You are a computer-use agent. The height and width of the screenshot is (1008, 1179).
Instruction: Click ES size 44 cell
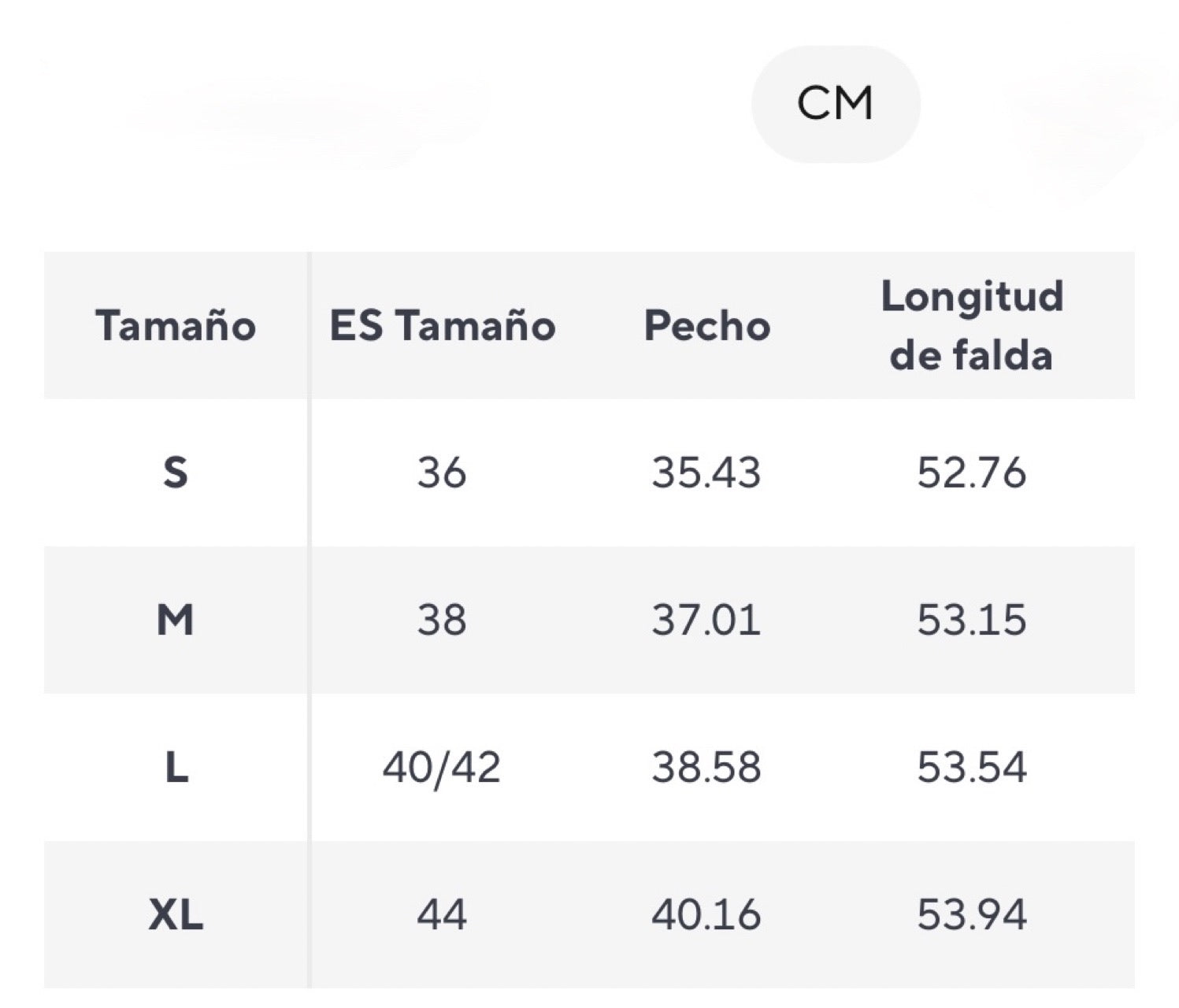pyautogui.click(x=442, y=914)
